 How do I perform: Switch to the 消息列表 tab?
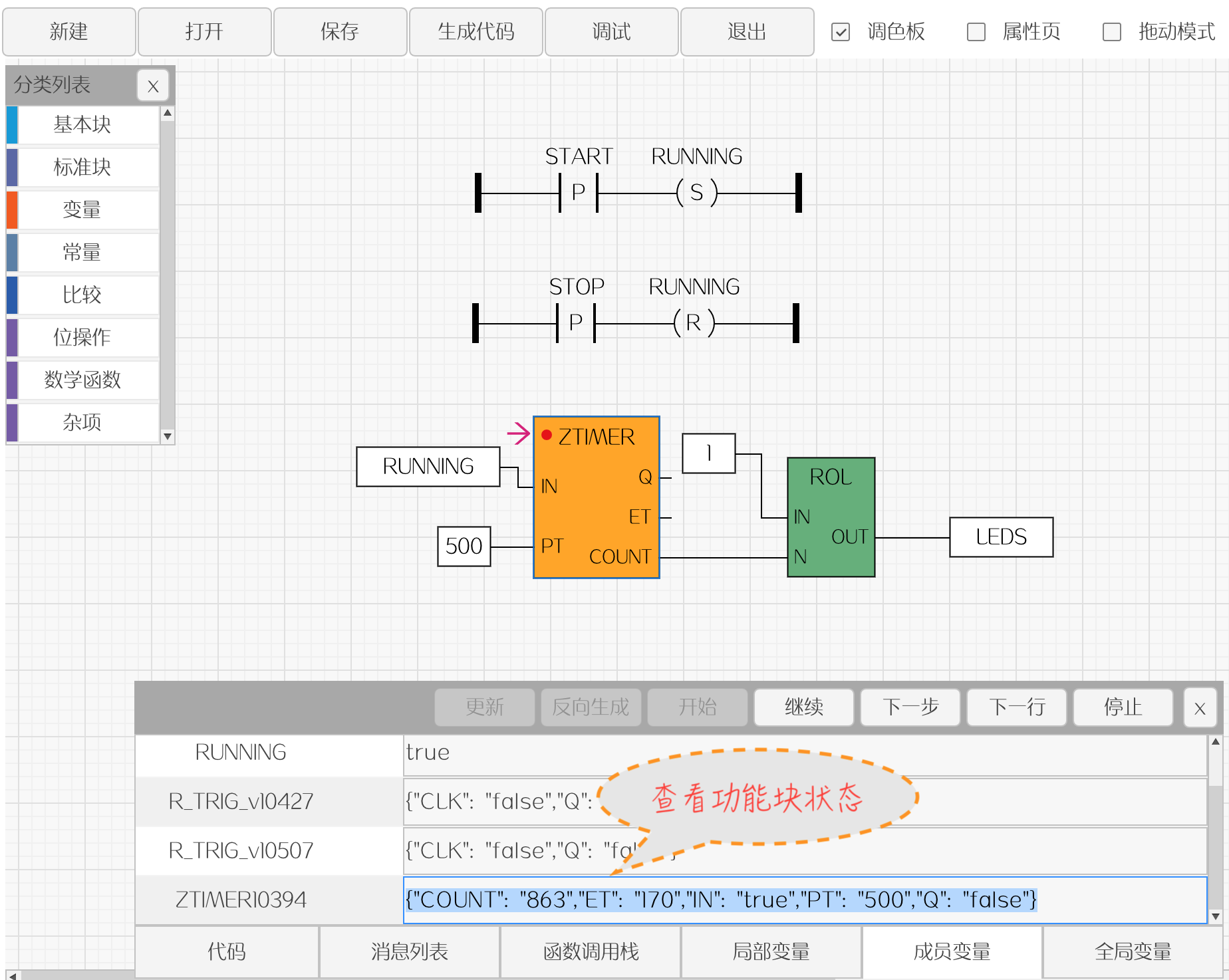pyautogui.click(x=410, y=952)
